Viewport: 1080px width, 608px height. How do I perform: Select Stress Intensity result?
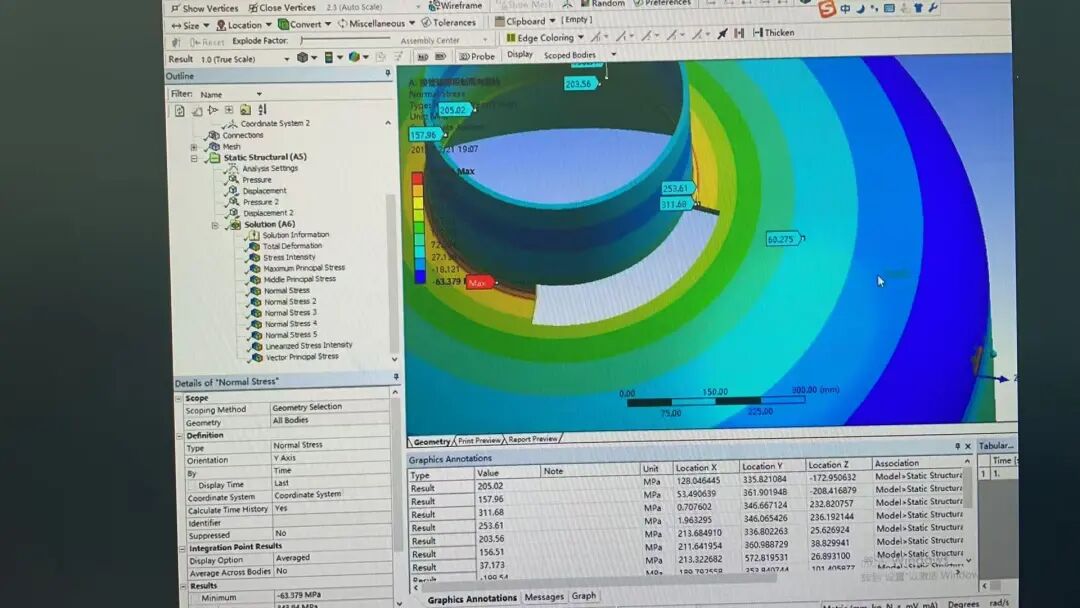tap(289, 257)
